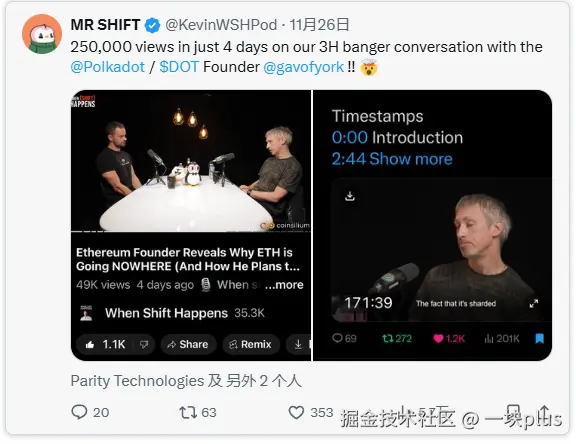The width and height of the screenshot is (576, 444).
Task: Like the tweet with 353 hearts
Action: click(x=296, y=412)
